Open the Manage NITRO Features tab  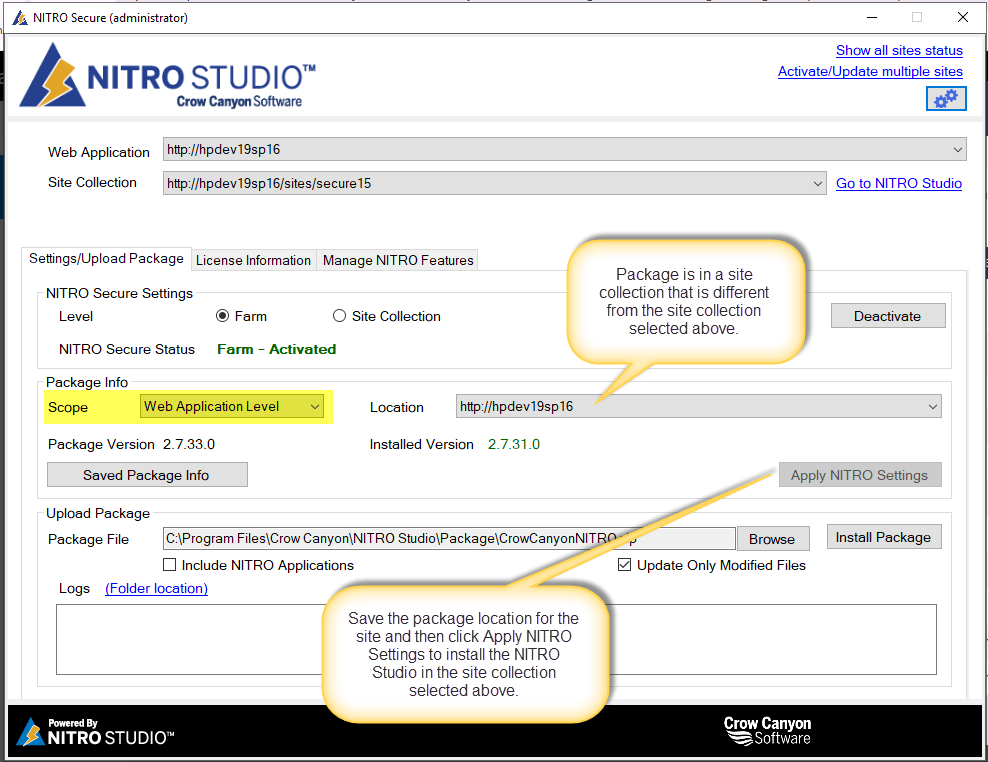398,260
